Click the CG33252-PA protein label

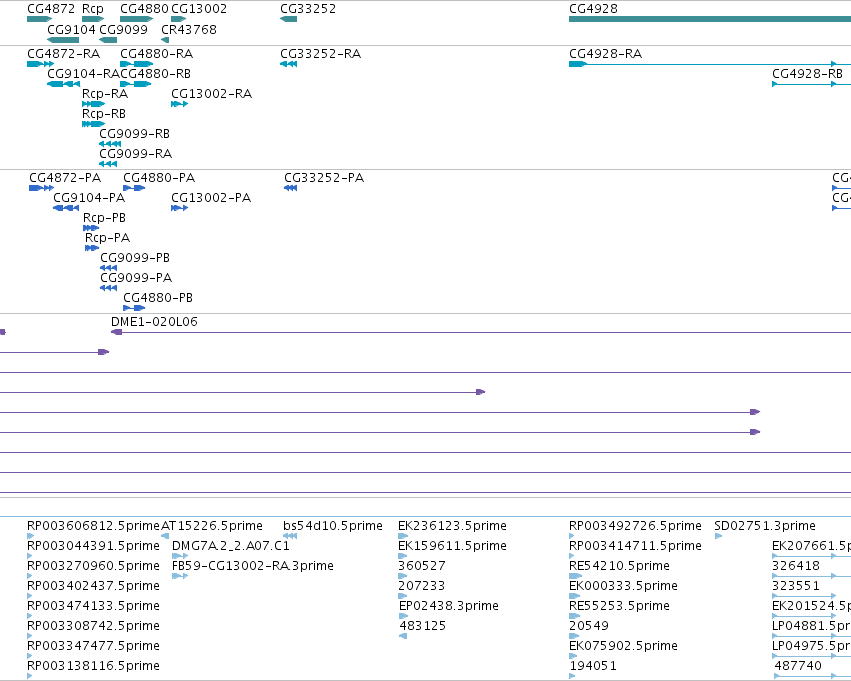pos(324,178)
